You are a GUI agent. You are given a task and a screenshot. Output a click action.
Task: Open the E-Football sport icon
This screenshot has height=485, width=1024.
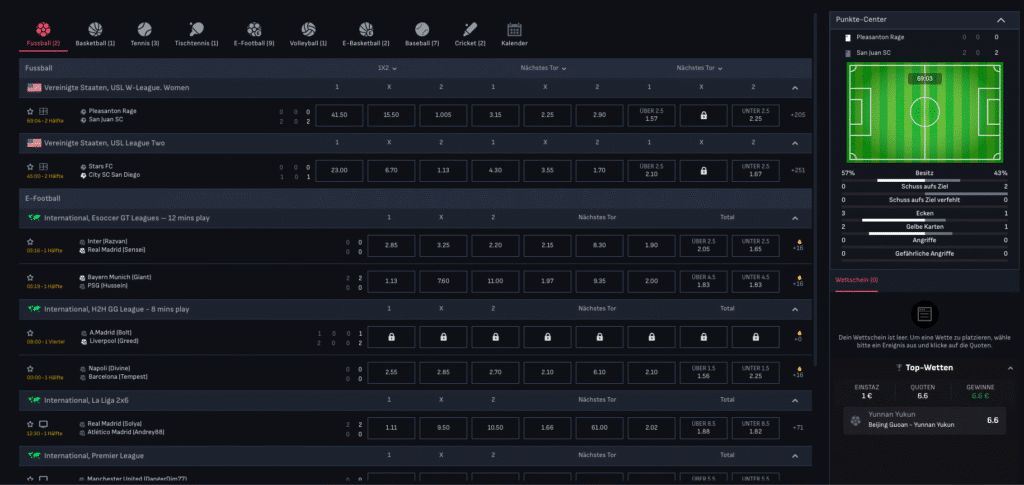(x=254, y=29)
